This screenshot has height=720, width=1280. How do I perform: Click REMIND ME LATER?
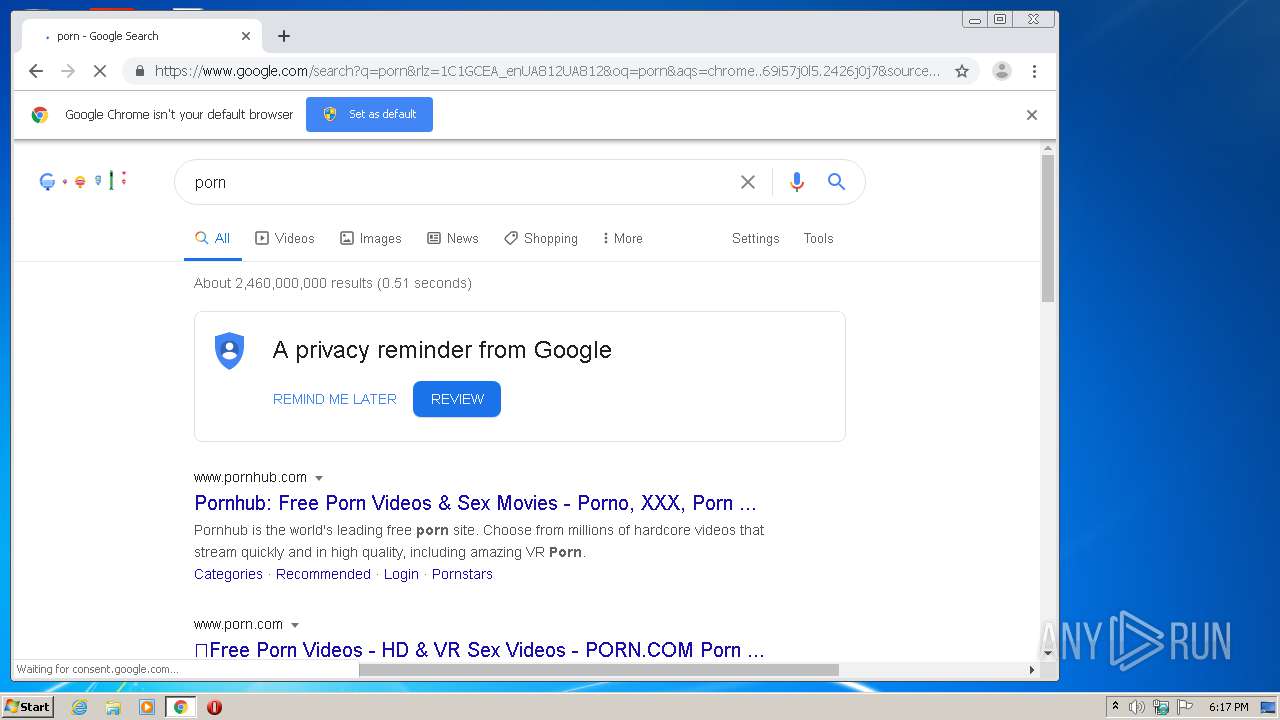(335, 399)
